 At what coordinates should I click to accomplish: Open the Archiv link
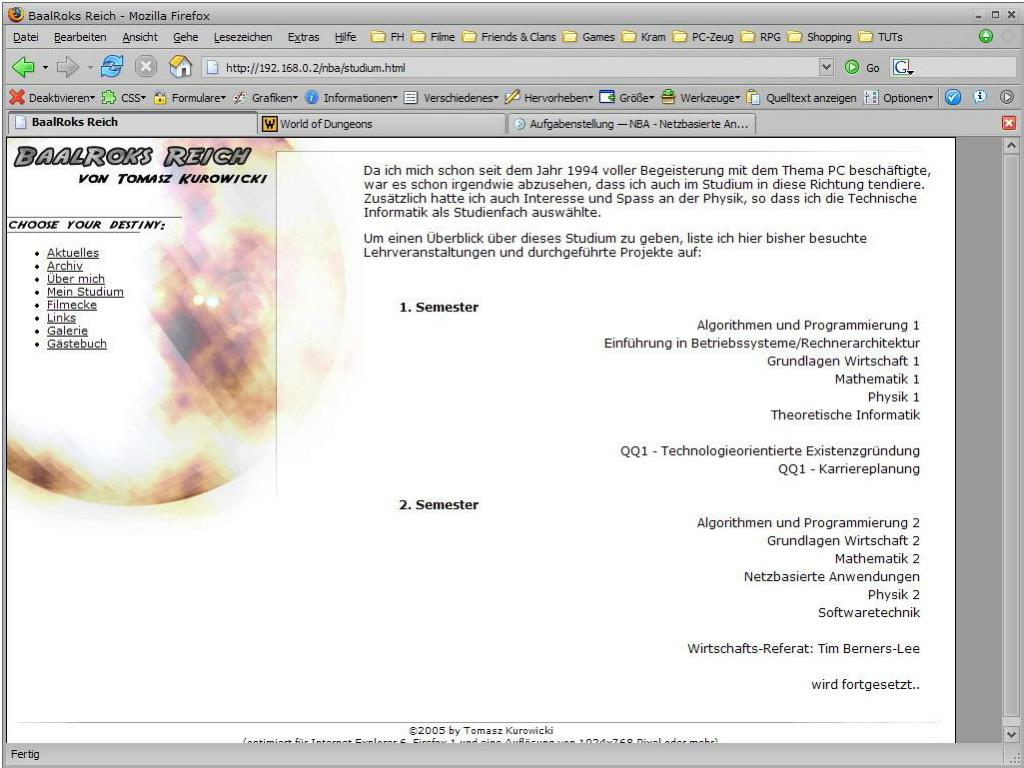pyautogui.click(x=65, y=266)
